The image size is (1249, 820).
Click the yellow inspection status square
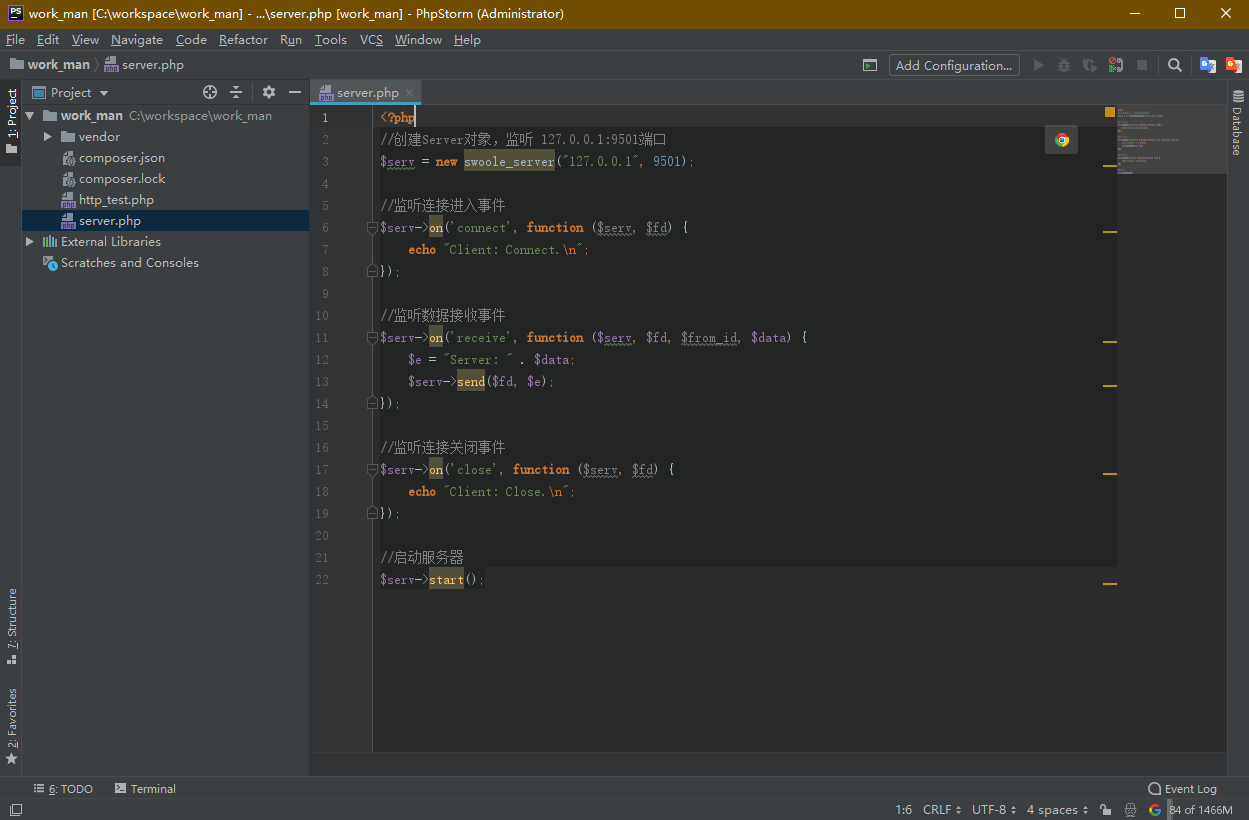click(x=1110, y=112)
